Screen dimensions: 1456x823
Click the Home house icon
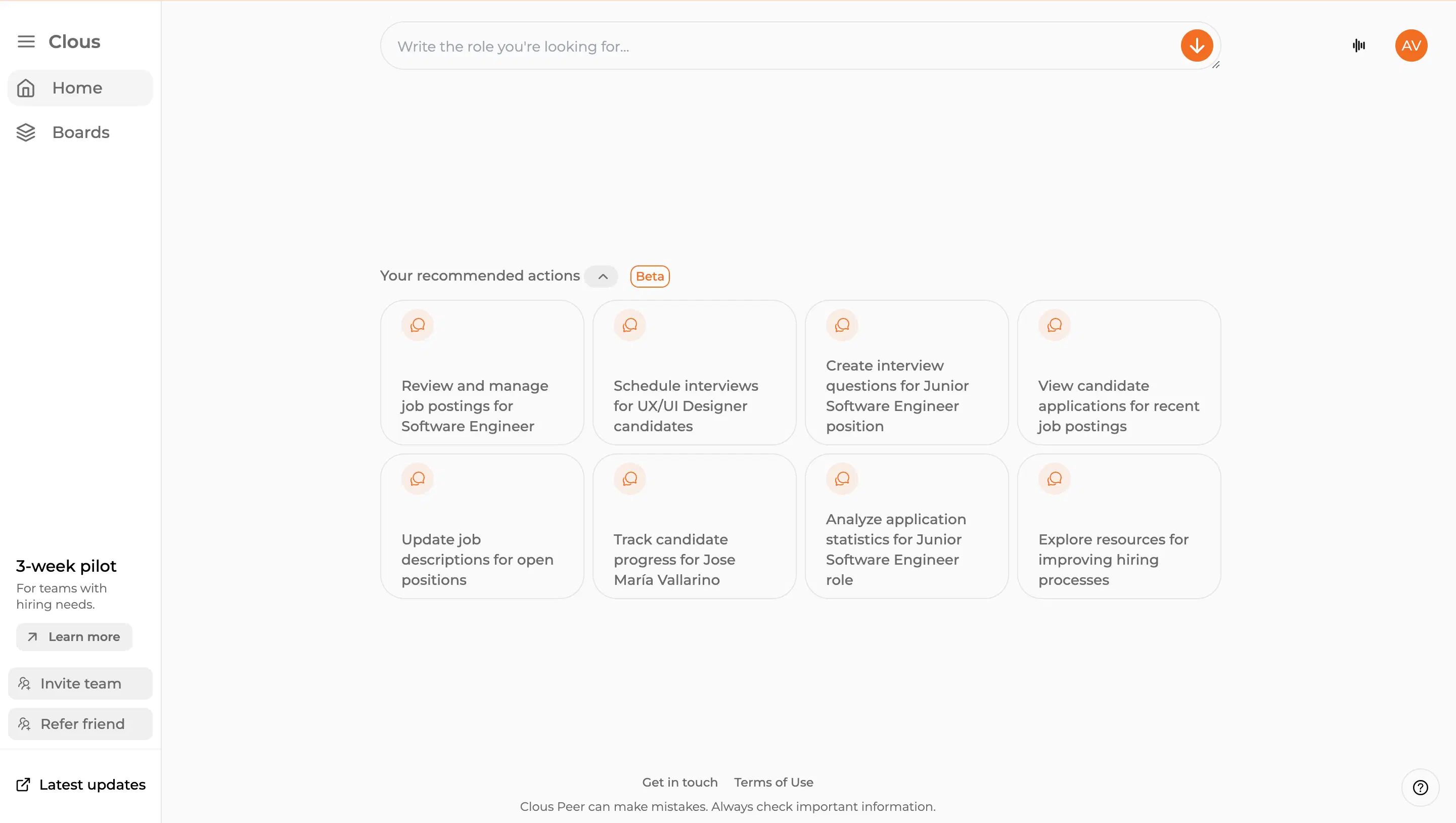(26, 88)
